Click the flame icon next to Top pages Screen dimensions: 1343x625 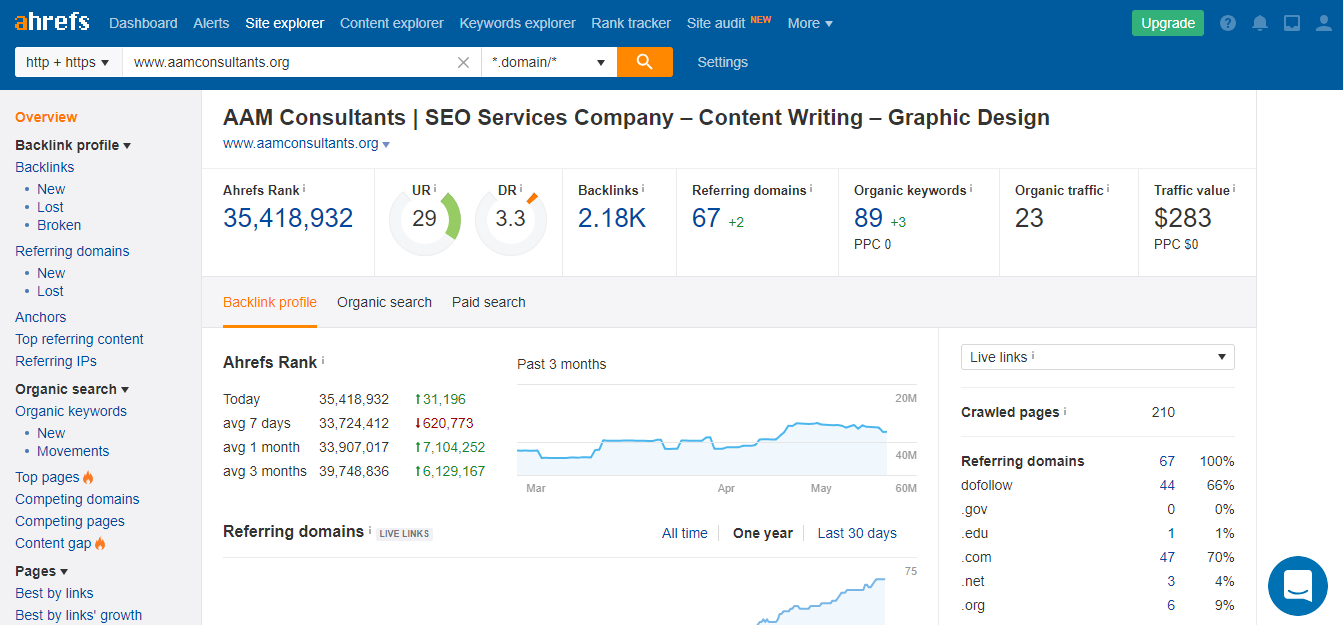coord(86,477)
